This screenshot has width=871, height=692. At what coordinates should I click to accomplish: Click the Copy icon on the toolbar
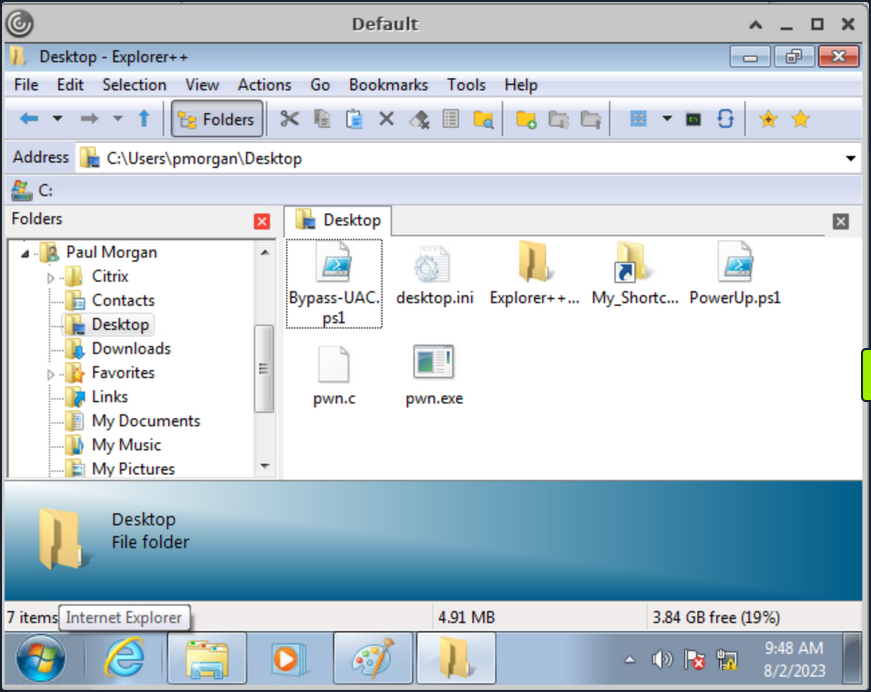coord(320,118)
